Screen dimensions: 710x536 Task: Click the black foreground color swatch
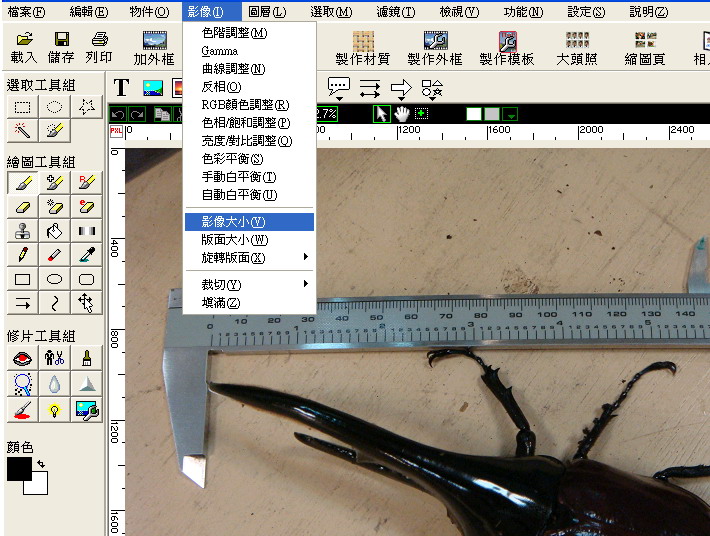coord(18,469)
